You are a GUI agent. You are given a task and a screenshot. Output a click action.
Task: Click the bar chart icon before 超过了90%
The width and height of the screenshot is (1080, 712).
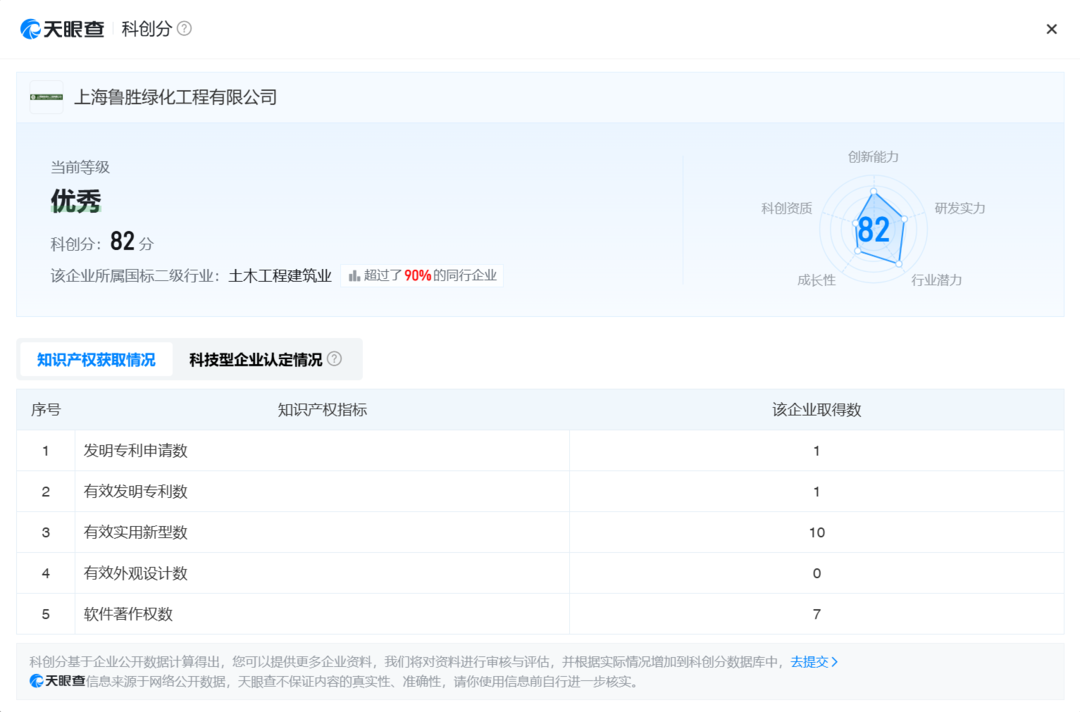(354, 275)
